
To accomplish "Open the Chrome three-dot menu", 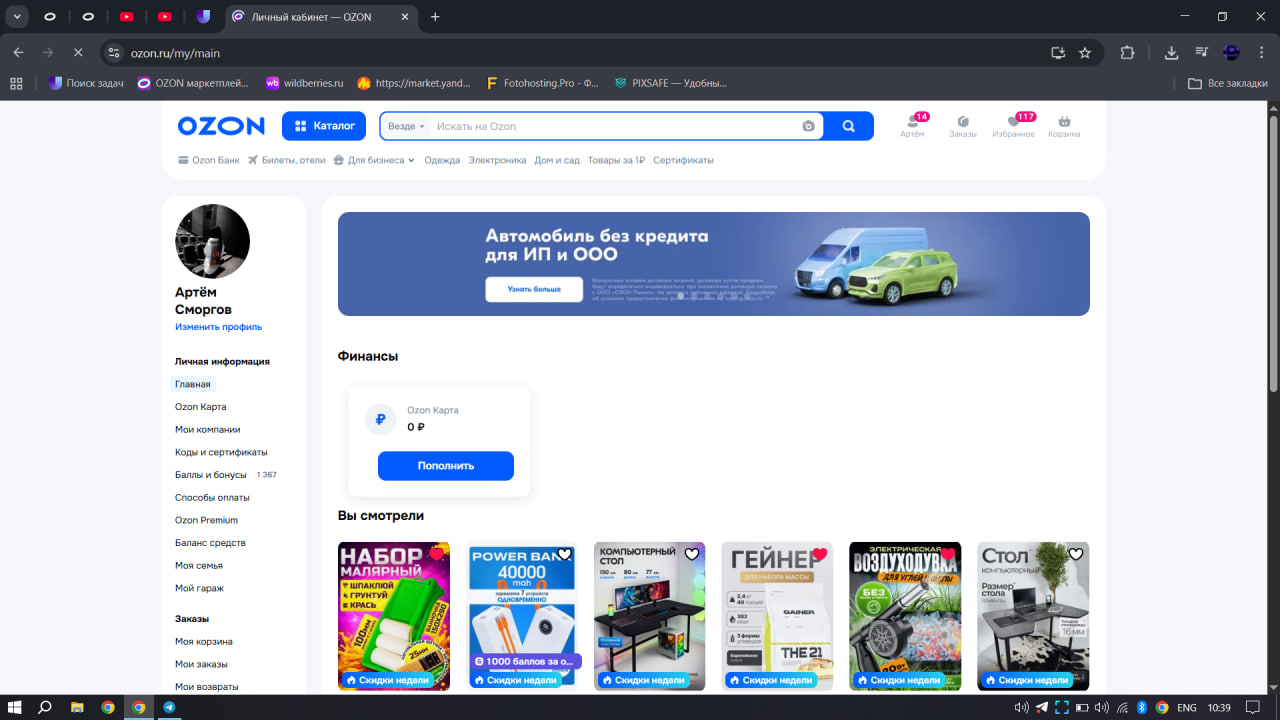I will tap(1260, 53).
